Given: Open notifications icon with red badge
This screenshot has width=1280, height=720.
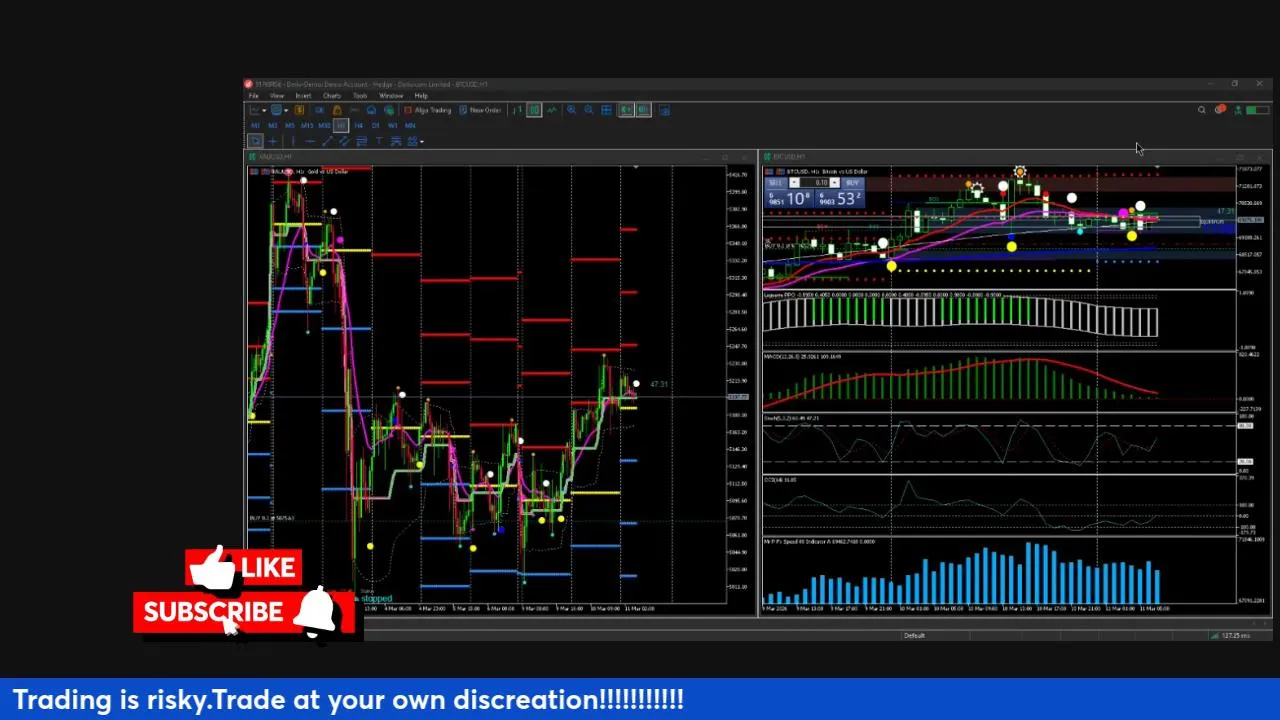Looking at the screenshot, I should pos(1220,110).
